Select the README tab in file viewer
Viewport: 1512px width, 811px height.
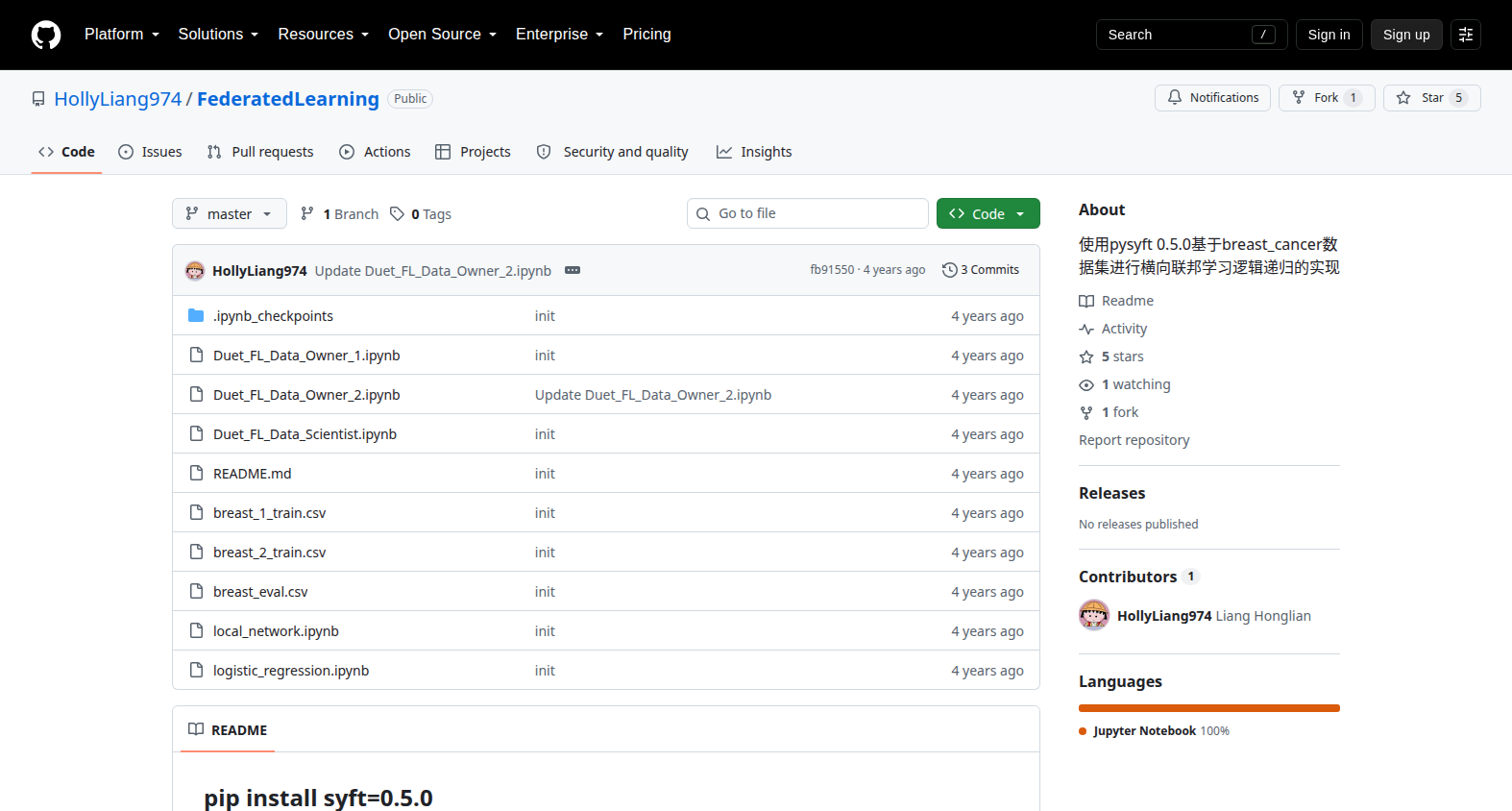coord(228,729)
